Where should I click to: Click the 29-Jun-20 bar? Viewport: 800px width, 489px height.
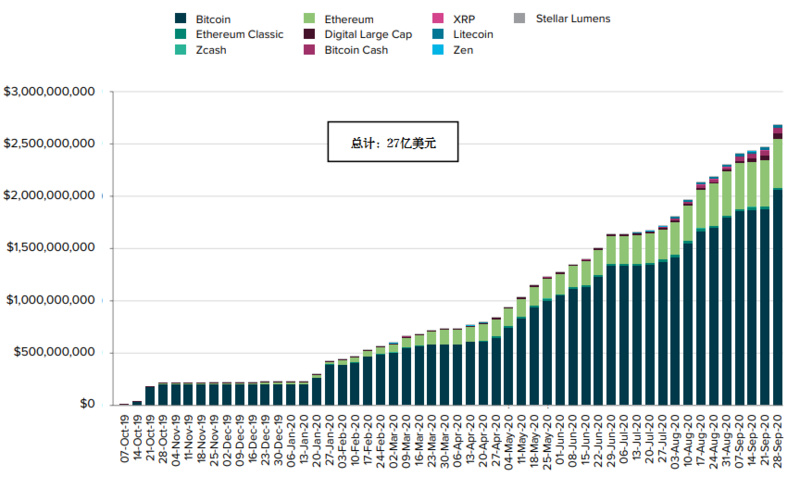point(611,320)
